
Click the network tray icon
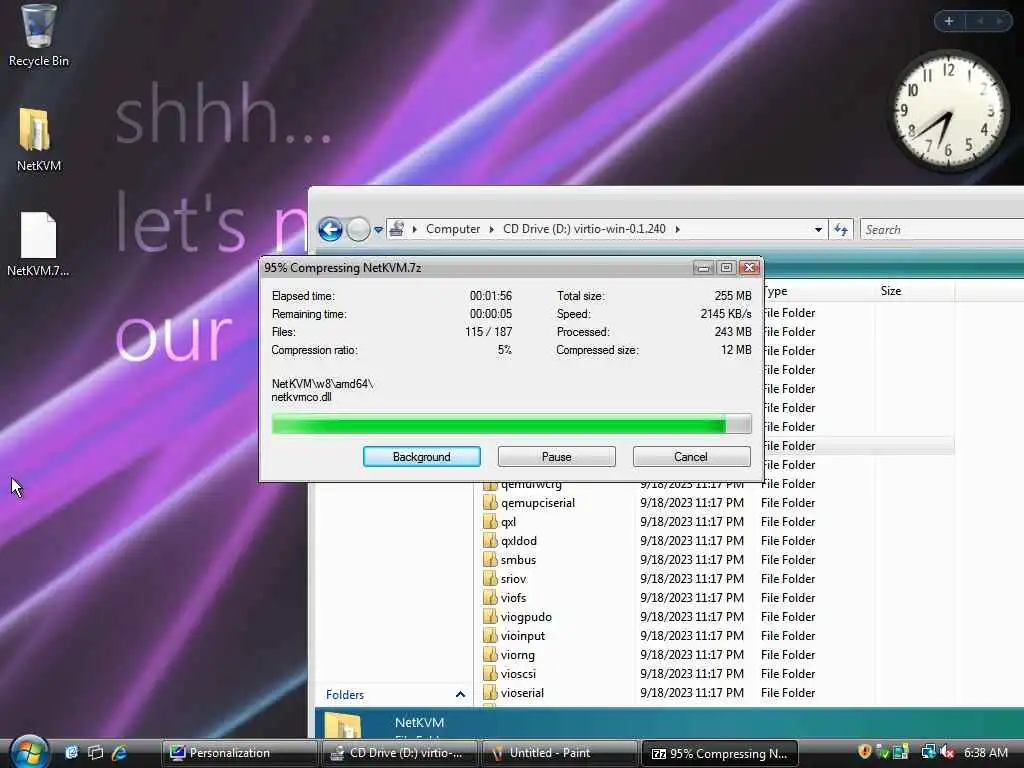click(928, 752)
